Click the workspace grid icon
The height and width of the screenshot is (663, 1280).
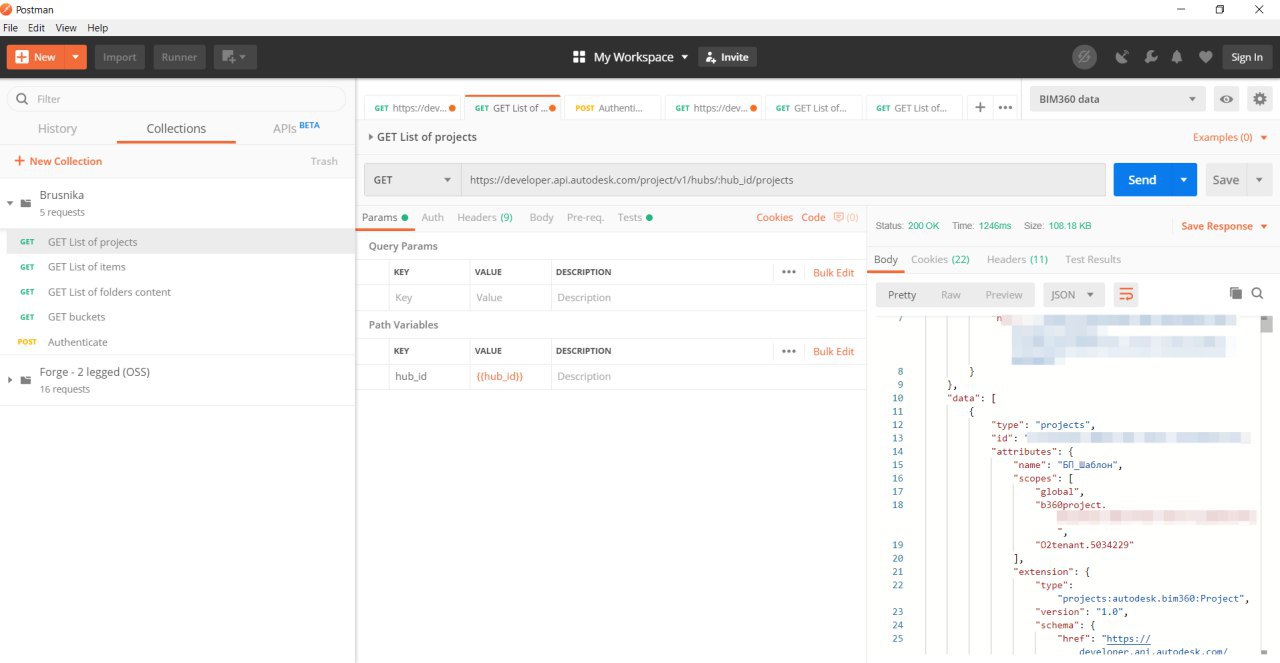coord(579,57)
